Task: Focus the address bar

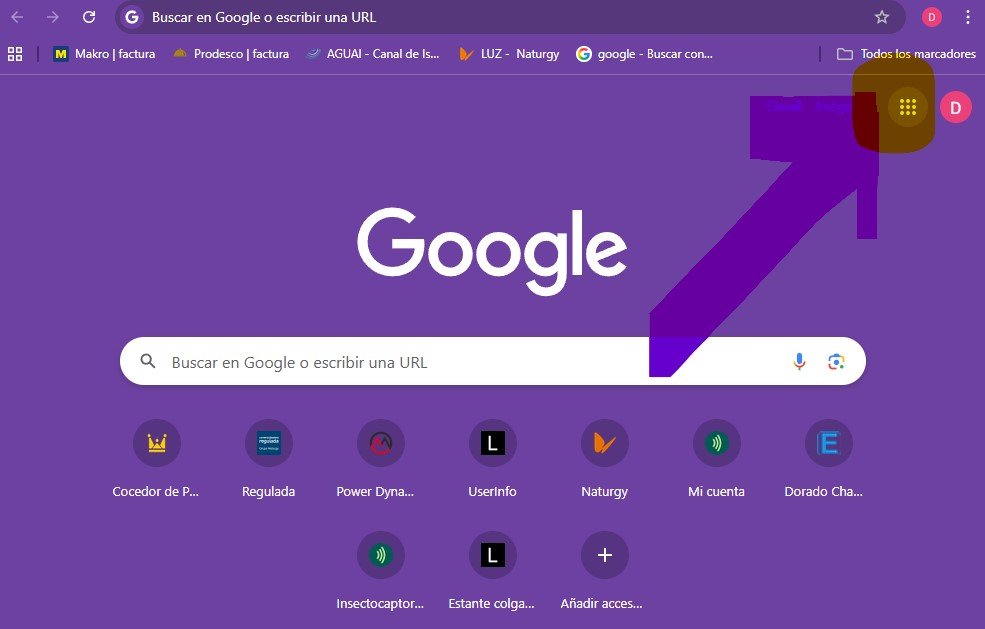Action: (500, 17)
